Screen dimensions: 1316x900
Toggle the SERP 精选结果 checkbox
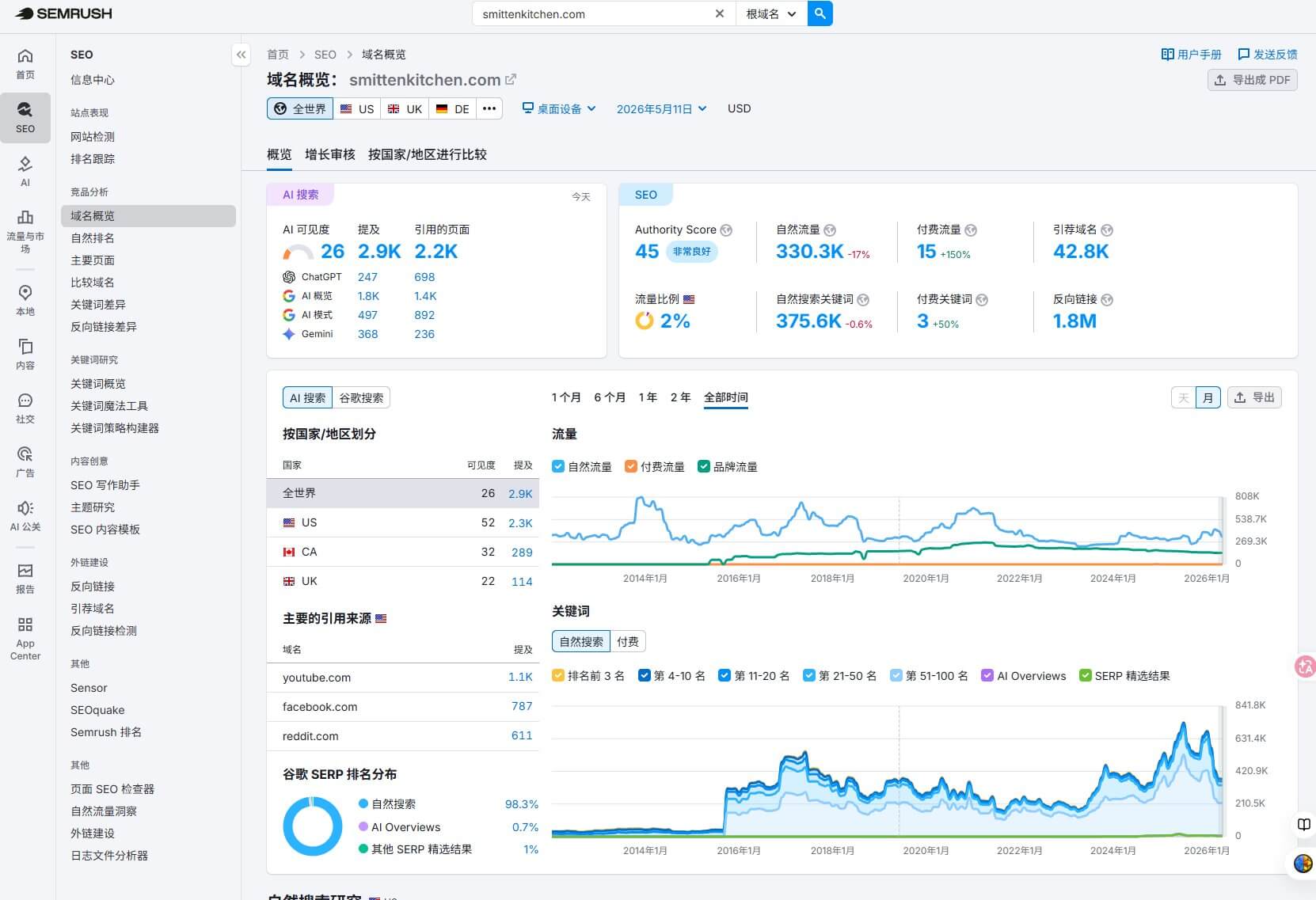point(1086,675)
